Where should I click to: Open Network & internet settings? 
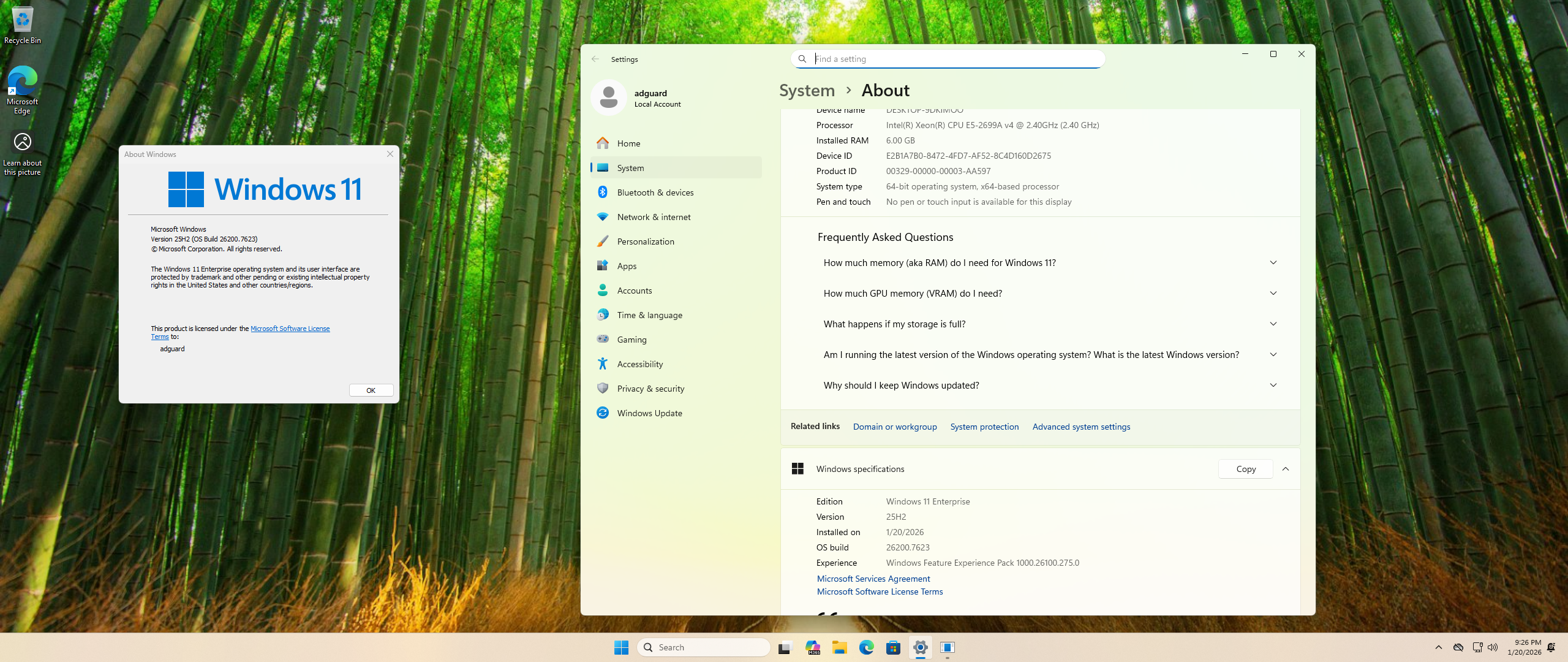(654, 217)
